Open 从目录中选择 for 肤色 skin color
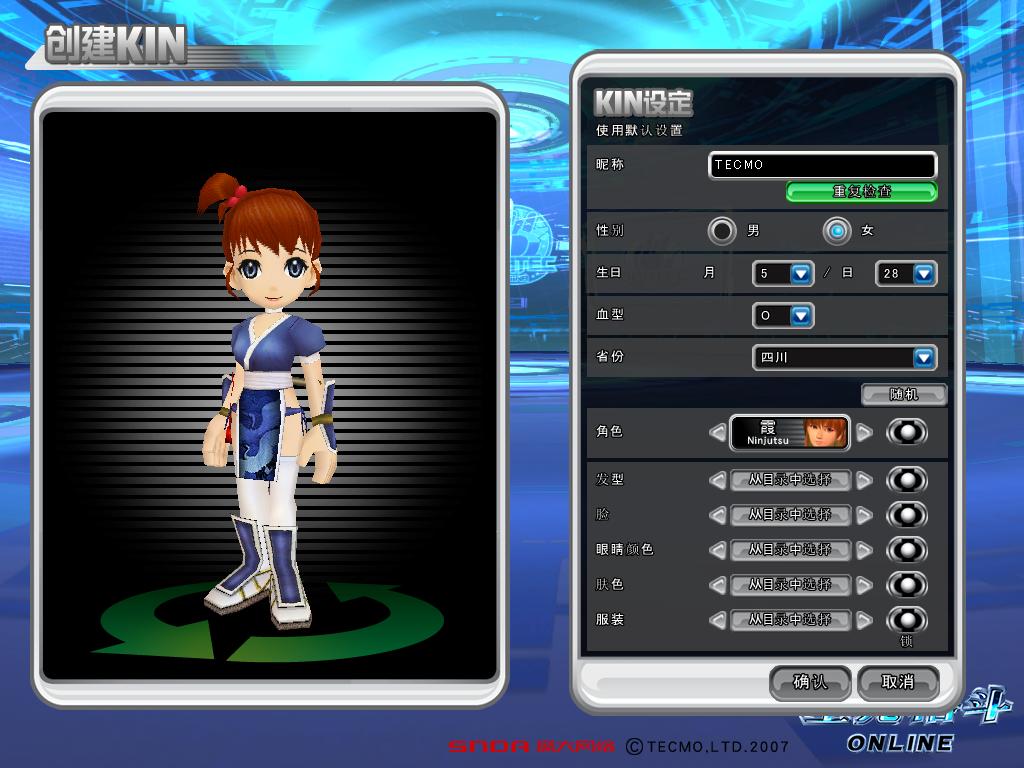 [790, 585]
